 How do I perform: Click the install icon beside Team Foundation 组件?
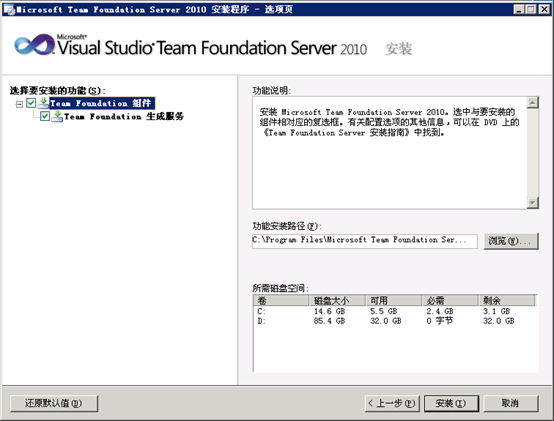tap(43, 103)
